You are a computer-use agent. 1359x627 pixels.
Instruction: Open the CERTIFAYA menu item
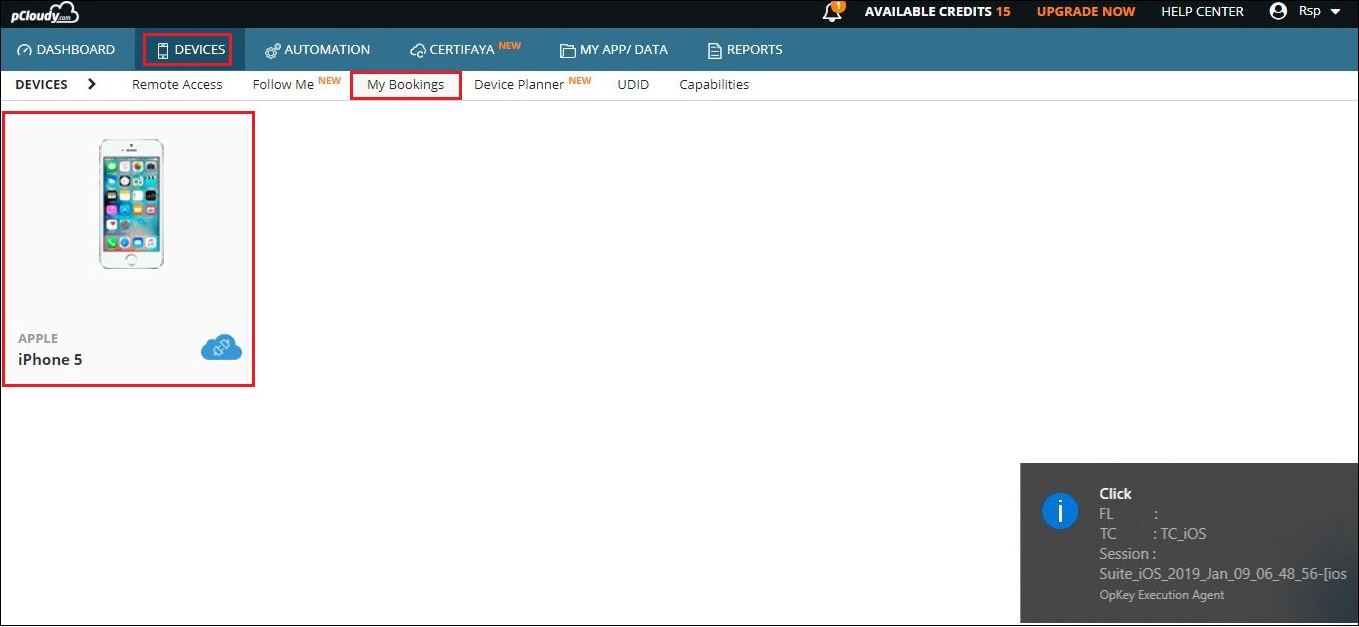465,48
